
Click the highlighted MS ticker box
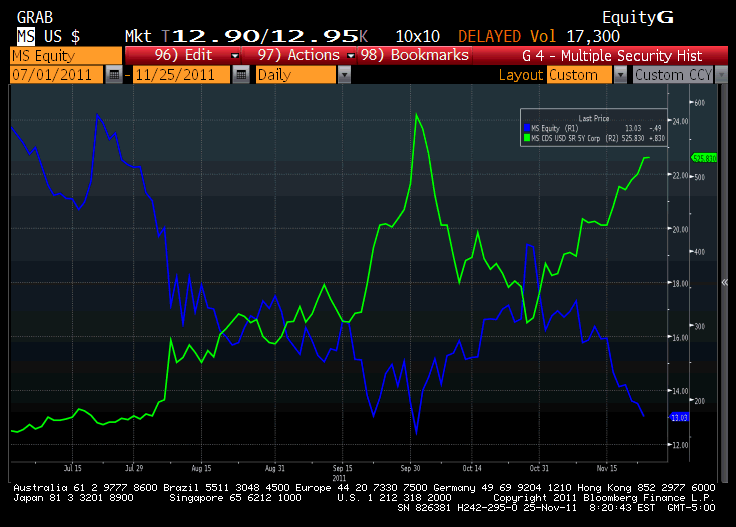click(x=26, y=36)
